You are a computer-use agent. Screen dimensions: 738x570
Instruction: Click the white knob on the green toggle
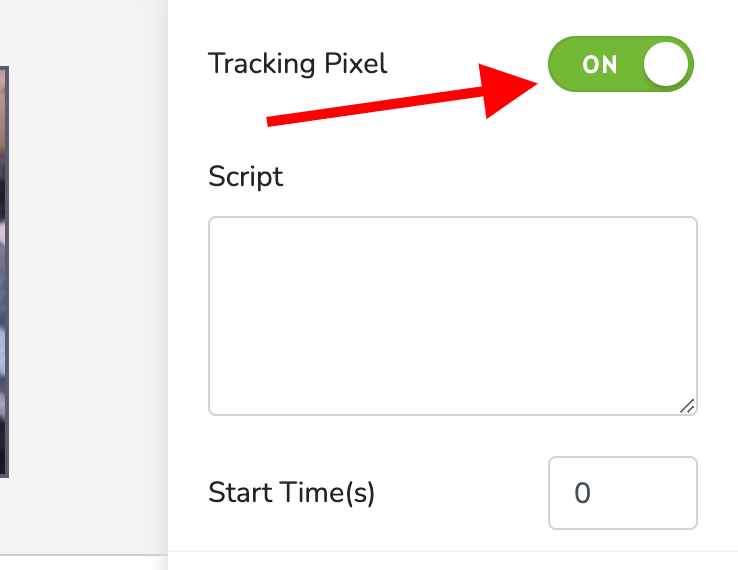pyautogui.click(x=666, y=64)
